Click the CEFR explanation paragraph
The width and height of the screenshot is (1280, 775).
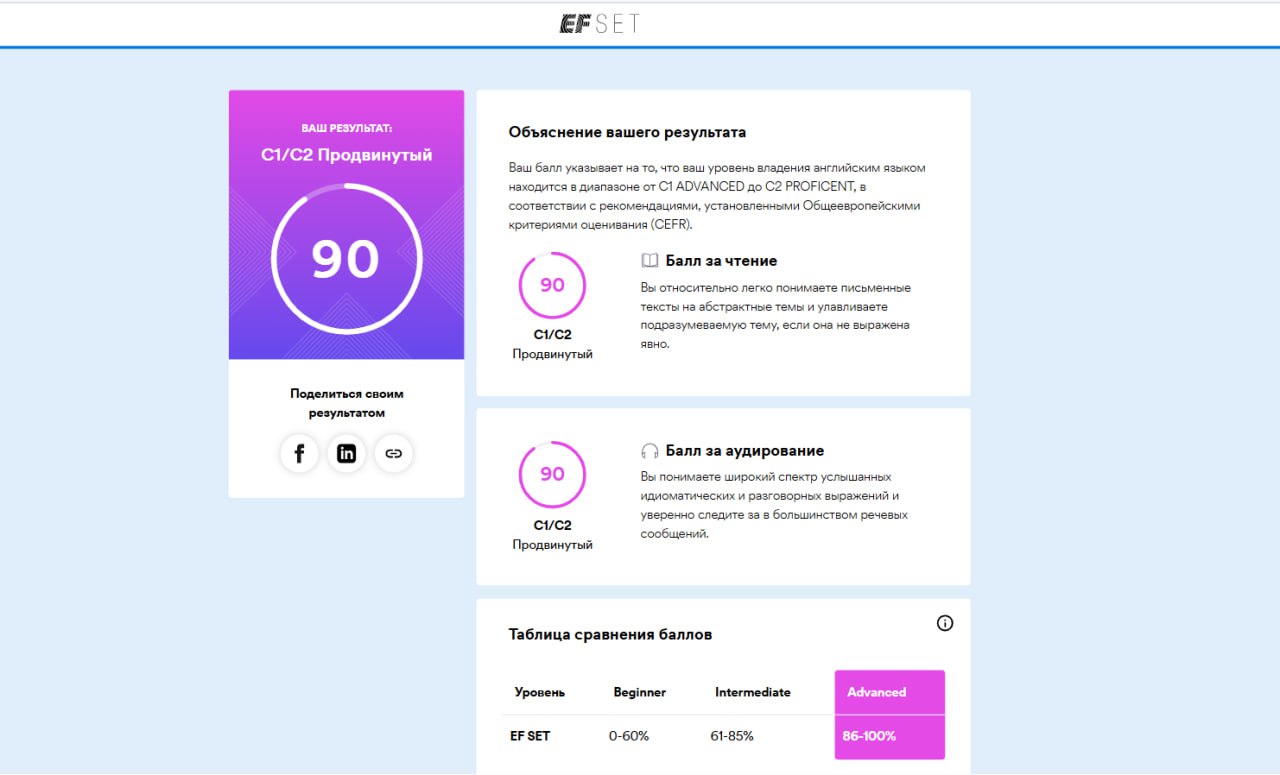(x=717, y=196)
